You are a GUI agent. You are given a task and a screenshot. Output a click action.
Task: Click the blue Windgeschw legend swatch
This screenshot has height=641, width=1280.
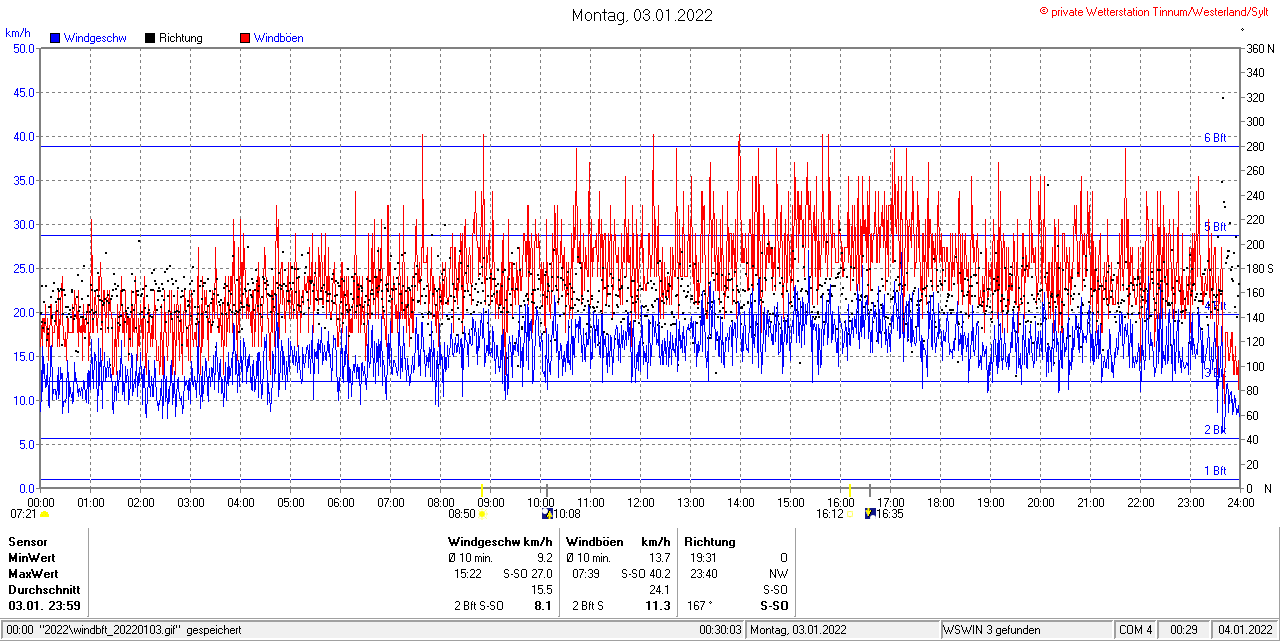click(x=55, y=38)
